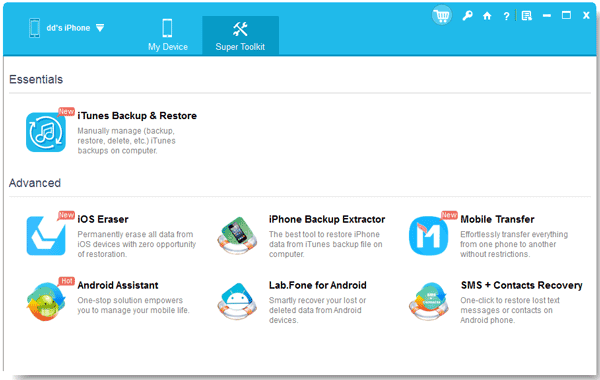
Task: Maximize the application window
Action: pyautogui.click(x=566, y=15)
